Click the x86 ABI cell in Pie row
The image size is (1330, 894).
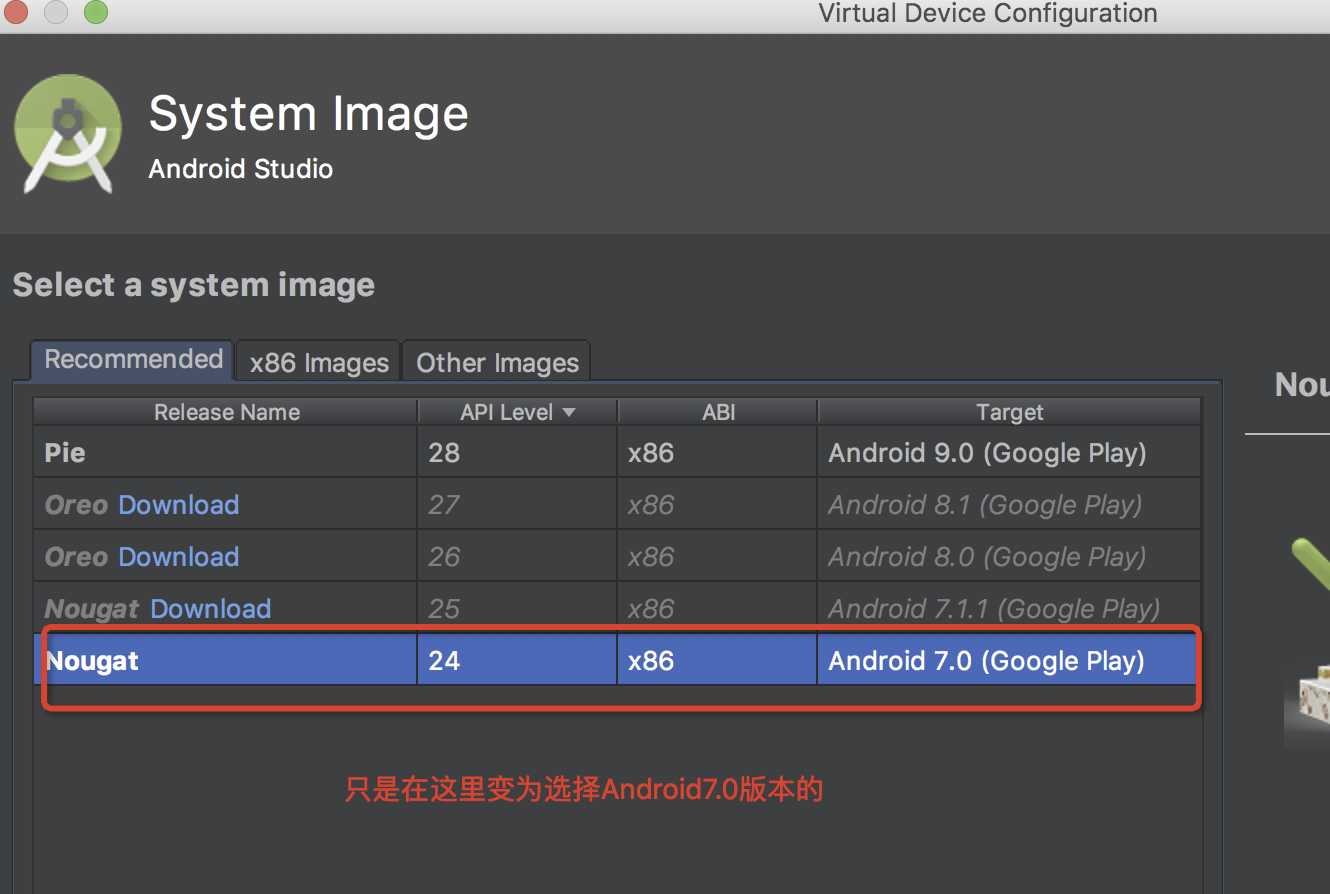point(718,453)
